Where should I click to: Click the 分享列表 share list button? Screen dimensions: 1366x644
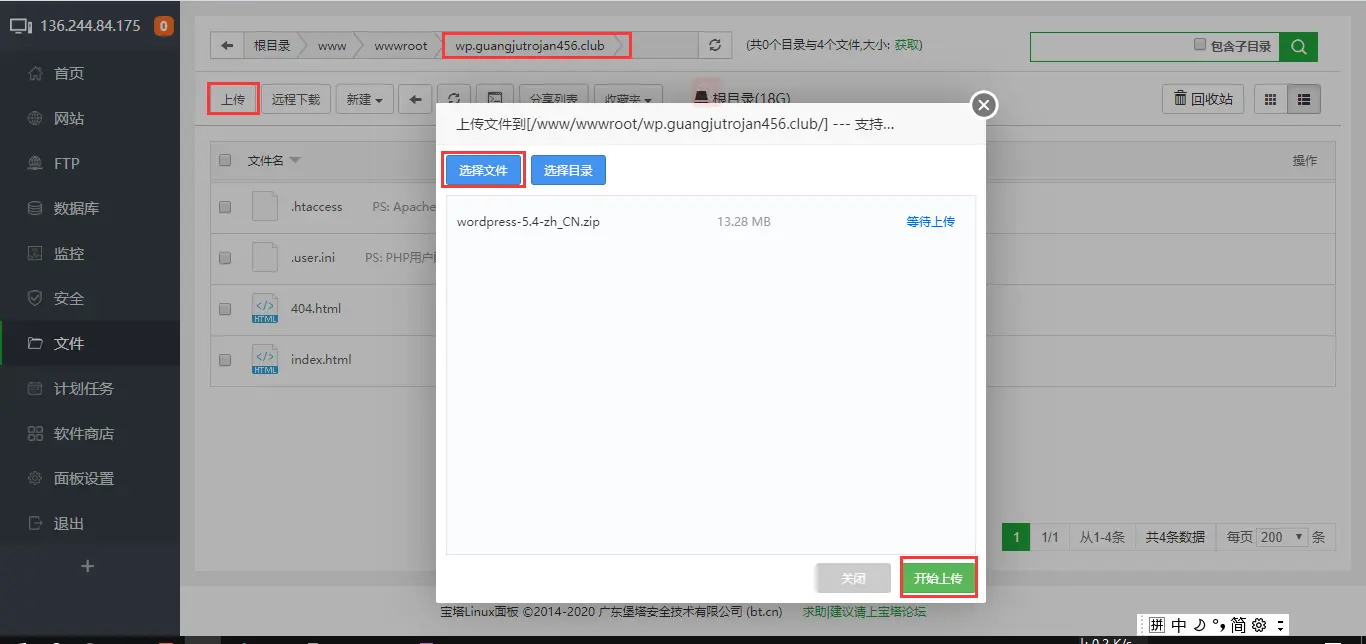click(553, 99)
